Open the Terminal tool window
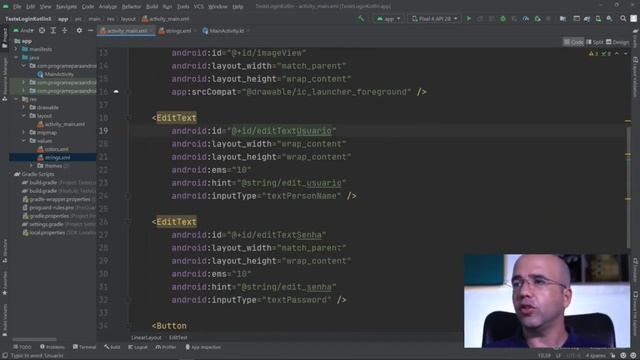This screenshot has height=360, width=640. tap(84, 347)
